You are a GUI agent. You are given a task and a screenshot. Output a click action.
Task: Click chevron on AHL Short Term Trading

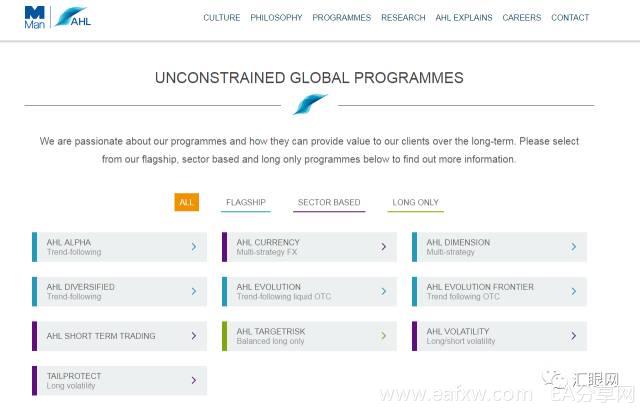coord(194,336)
